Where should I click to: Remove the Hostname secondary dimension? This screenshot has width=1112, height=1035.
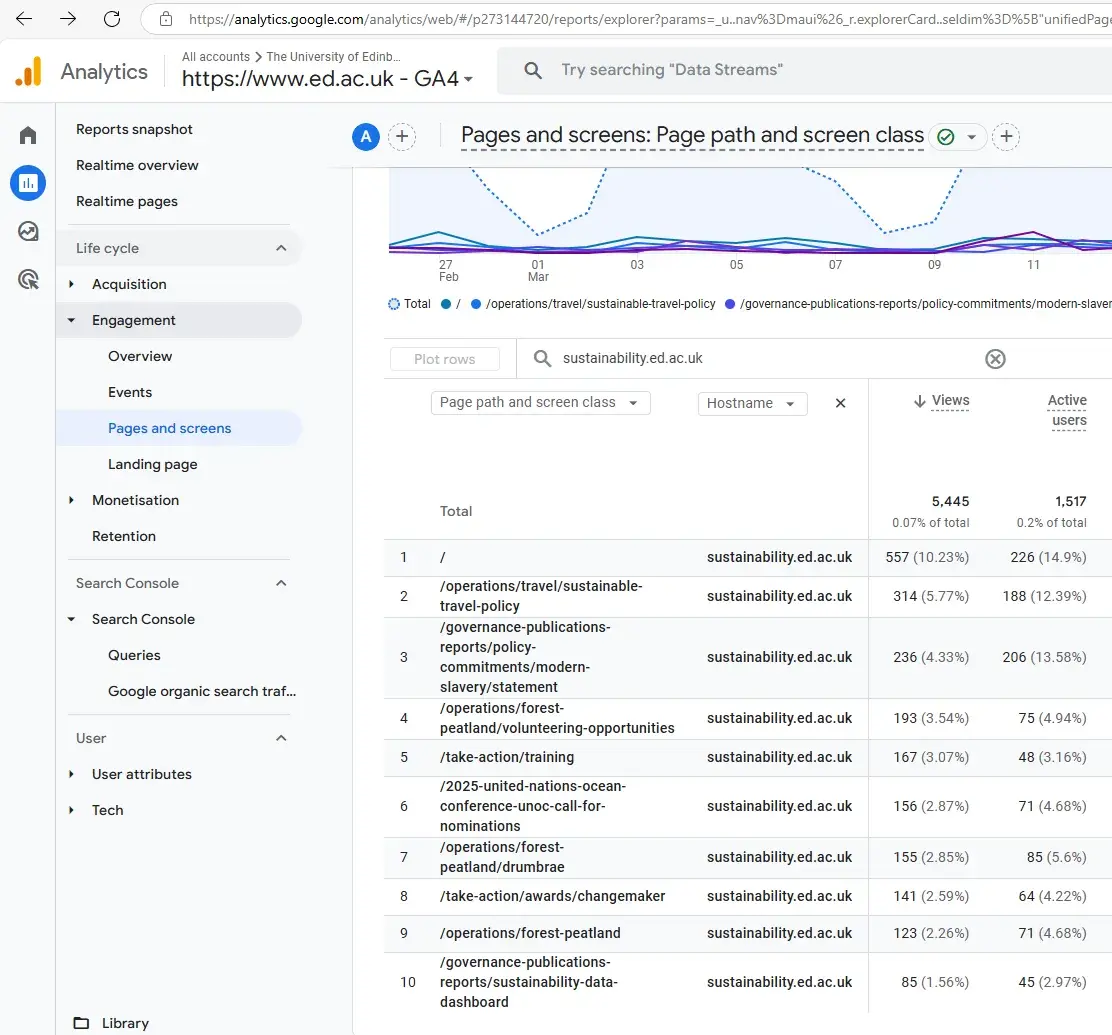(x=840, y=403)
